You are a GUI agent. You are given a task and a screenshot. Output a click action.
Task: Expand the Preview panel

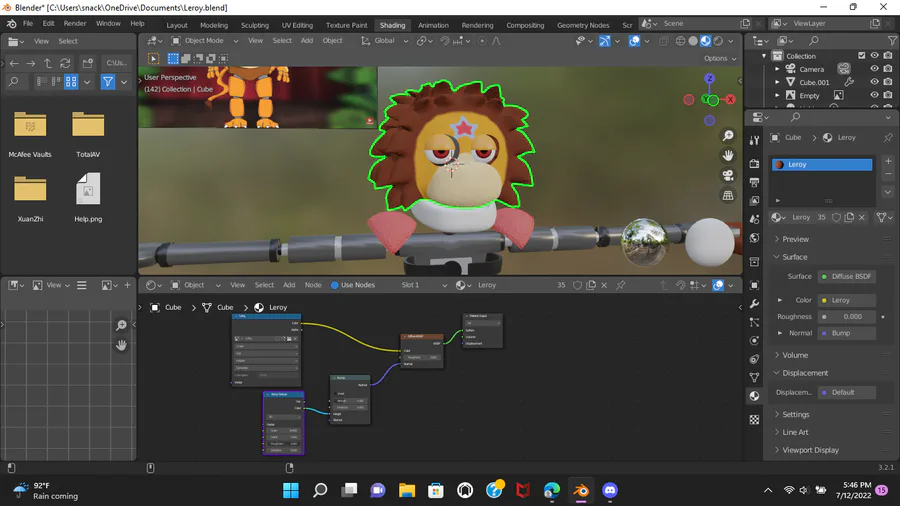click(795, 239)
